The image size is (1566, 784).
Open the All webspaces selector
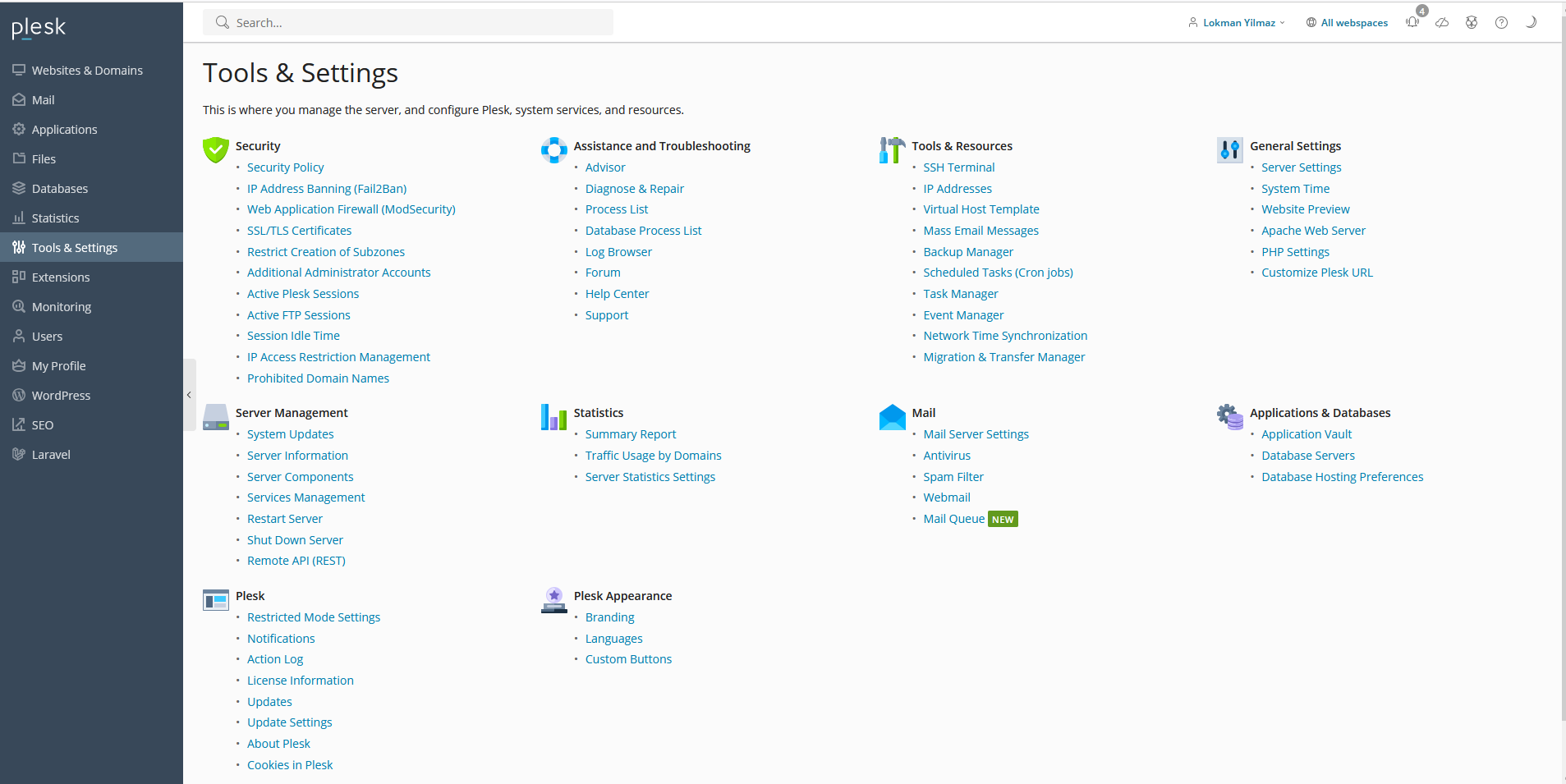1347,23
